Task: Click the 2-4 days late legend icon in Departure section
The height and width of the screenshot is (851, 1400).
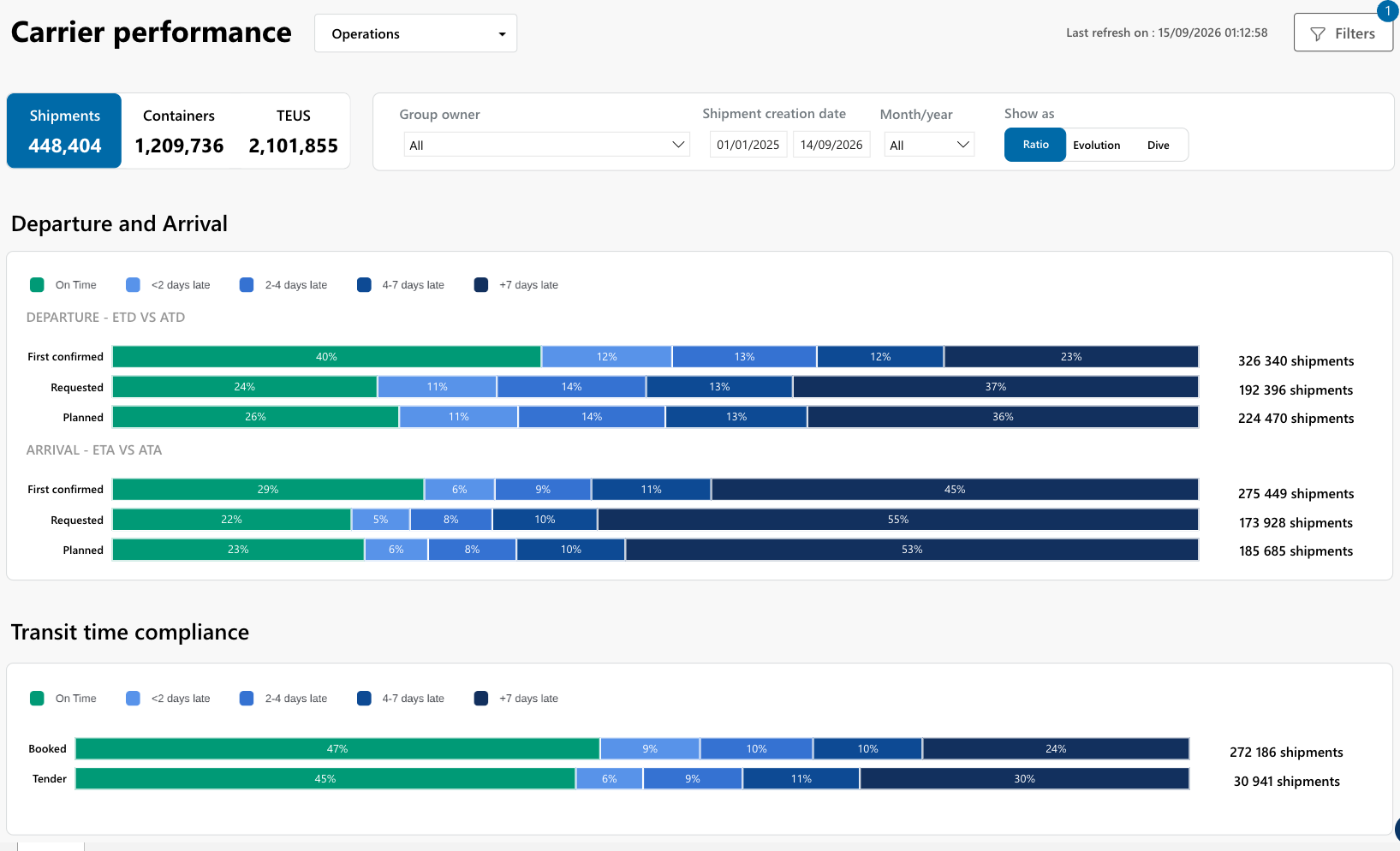Action: pos(247,285)
